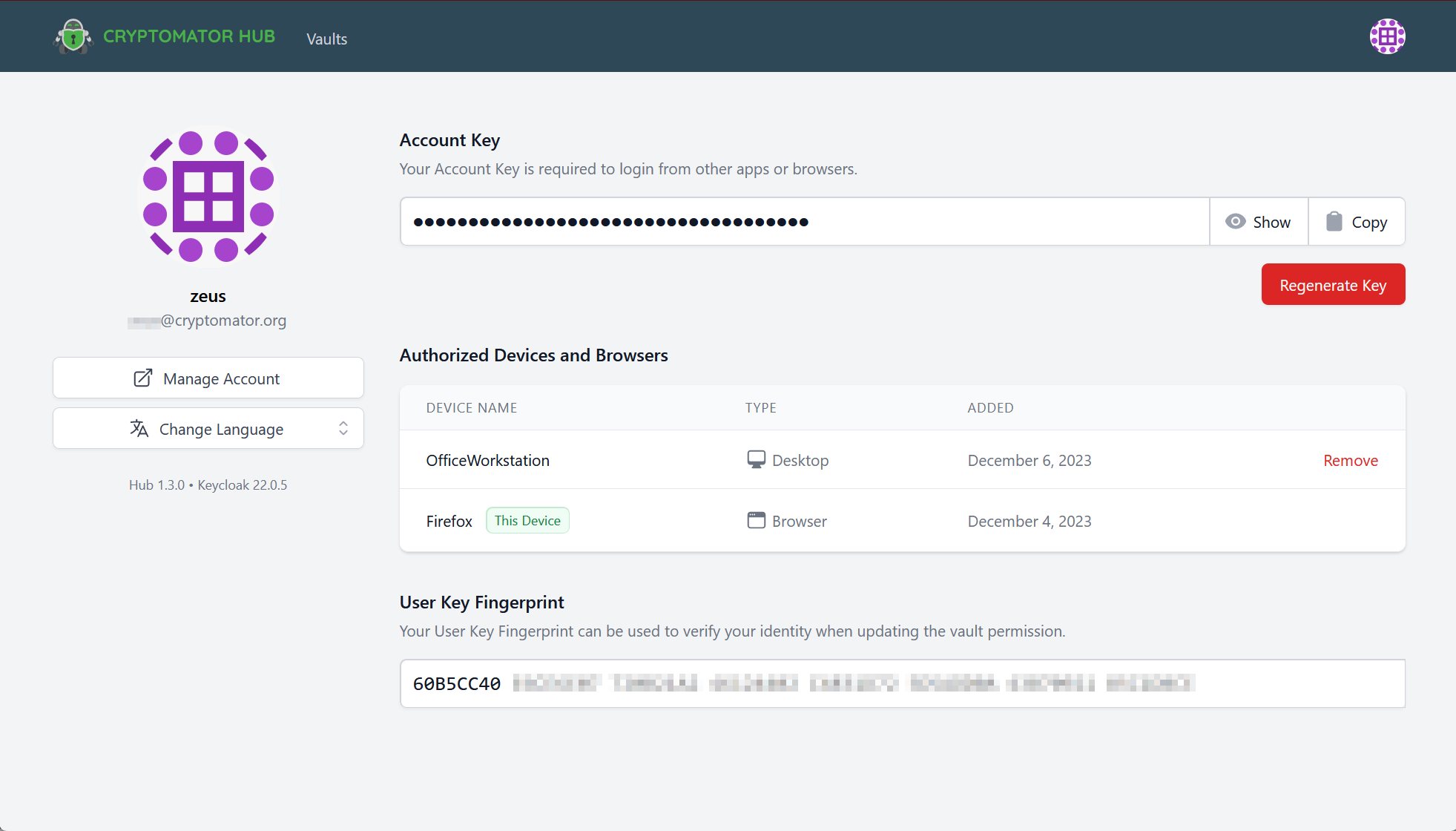Open the Vaults menu item
This screenshot has width=1456, height=831.
click(x=328, y=38)
